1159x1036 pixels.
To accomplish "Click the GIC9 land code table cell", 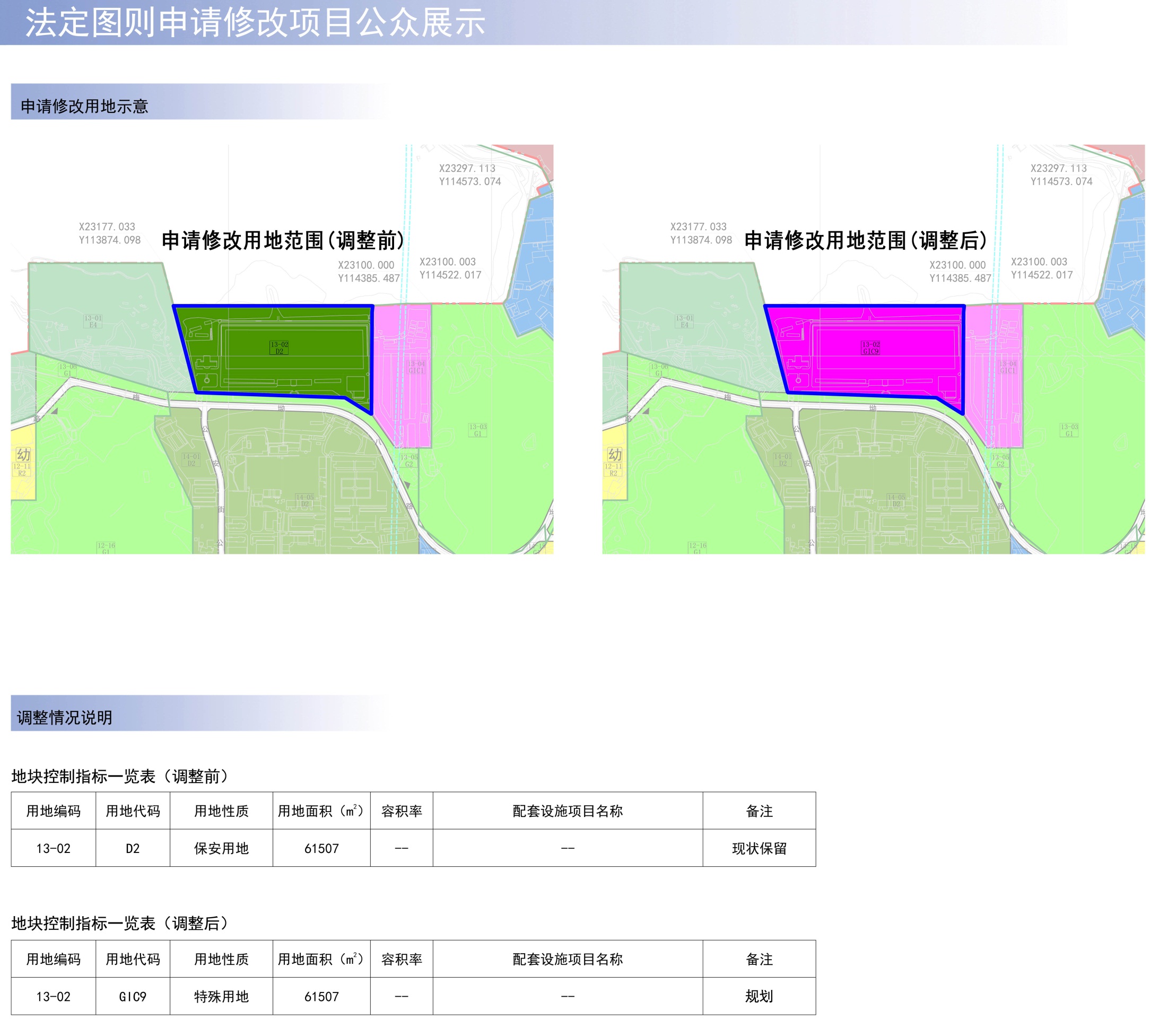I will click(x=133, y=996).
